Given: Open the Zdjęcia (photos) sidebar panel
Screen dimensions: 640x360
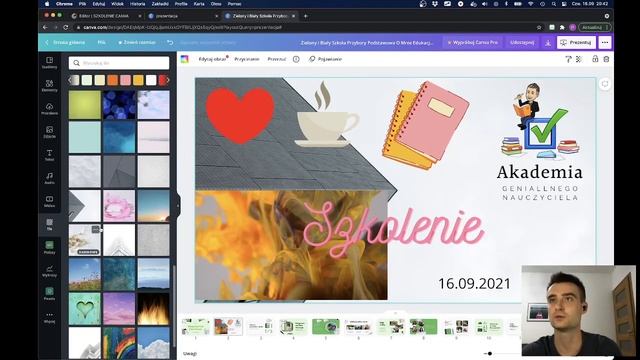Looking at the screenshot, I should (x=49, y=132).
